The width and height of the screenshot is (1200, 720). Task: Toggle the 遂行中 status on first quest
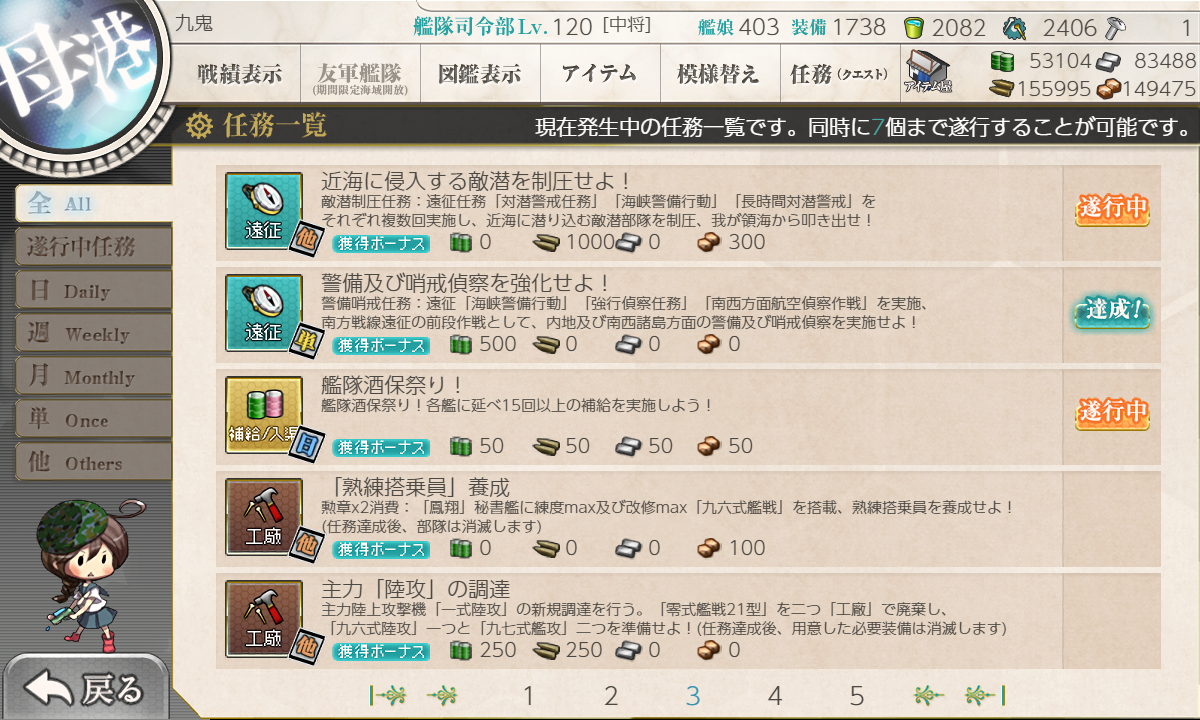(1111, 210)
